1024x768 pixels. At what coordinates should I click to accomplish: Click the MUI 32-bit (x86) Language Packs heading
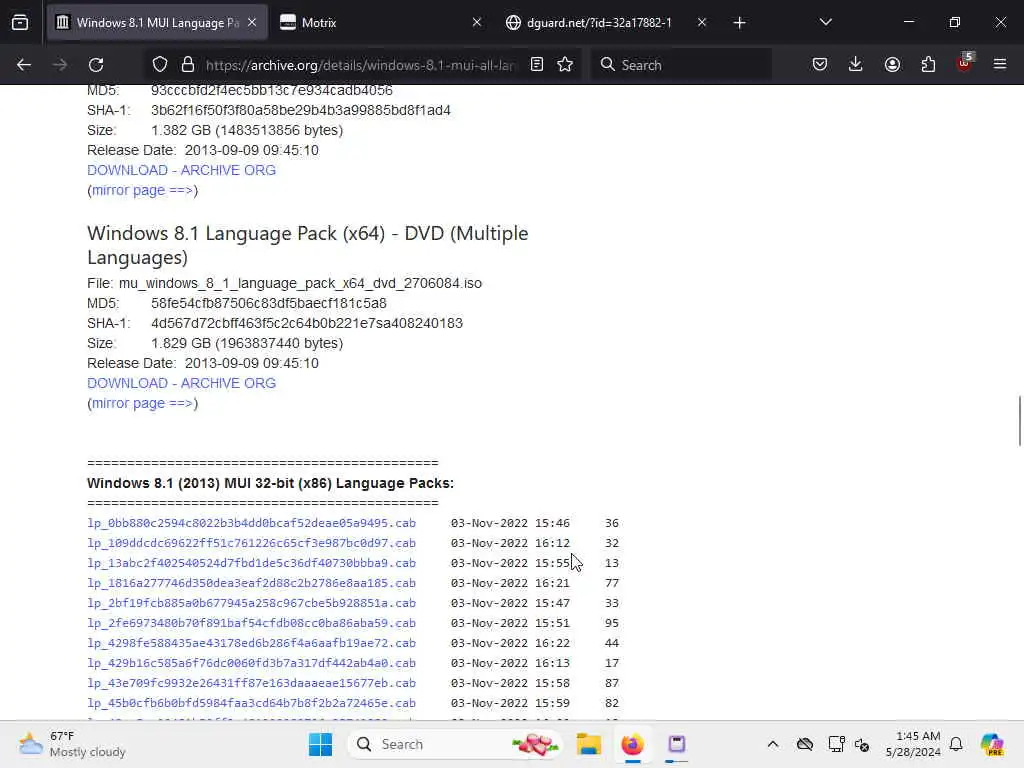pos(270,483)
